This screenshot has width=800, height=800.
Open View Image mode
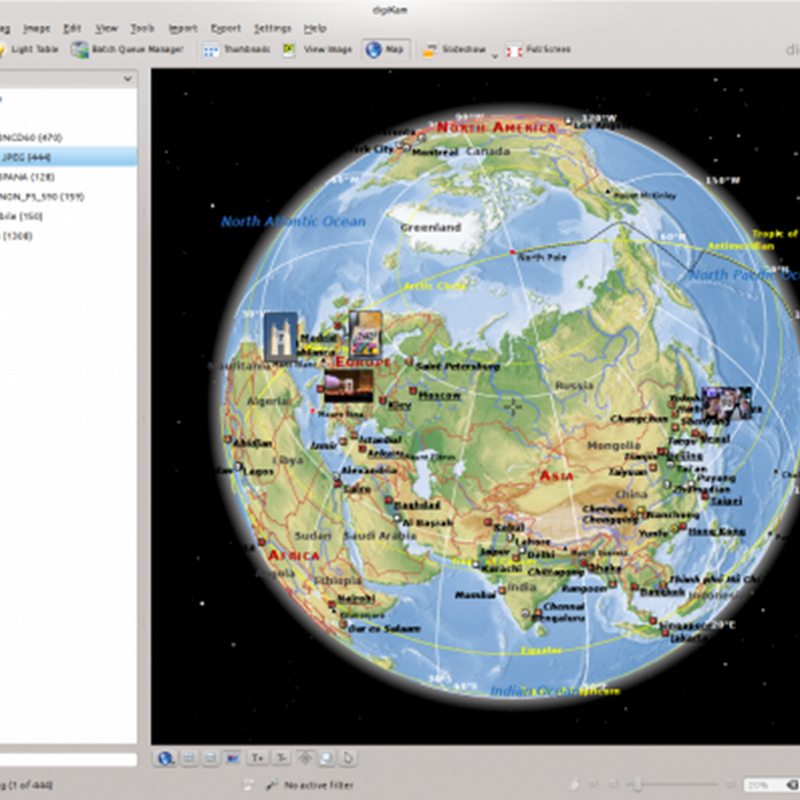click(317, 49)
